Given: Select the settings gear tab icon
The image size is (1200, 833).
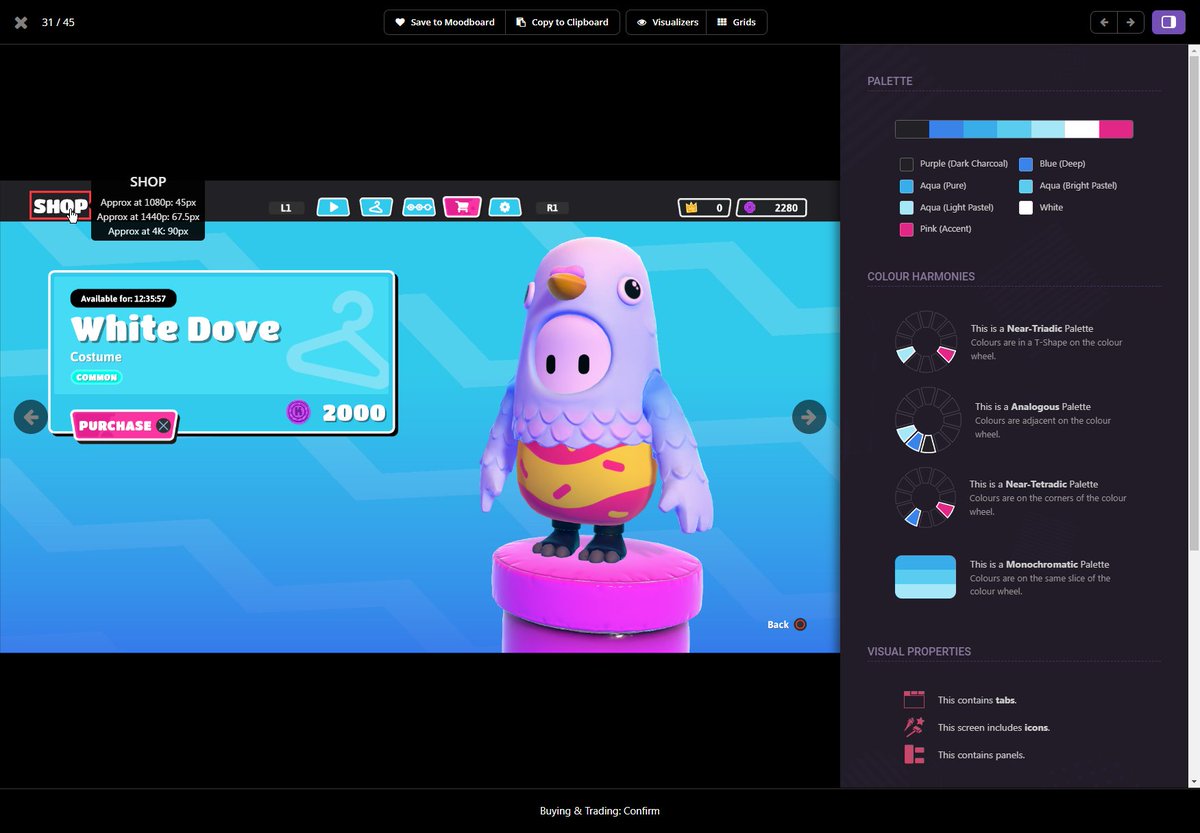Looking at the screenshot, I should tap(505, 207).
